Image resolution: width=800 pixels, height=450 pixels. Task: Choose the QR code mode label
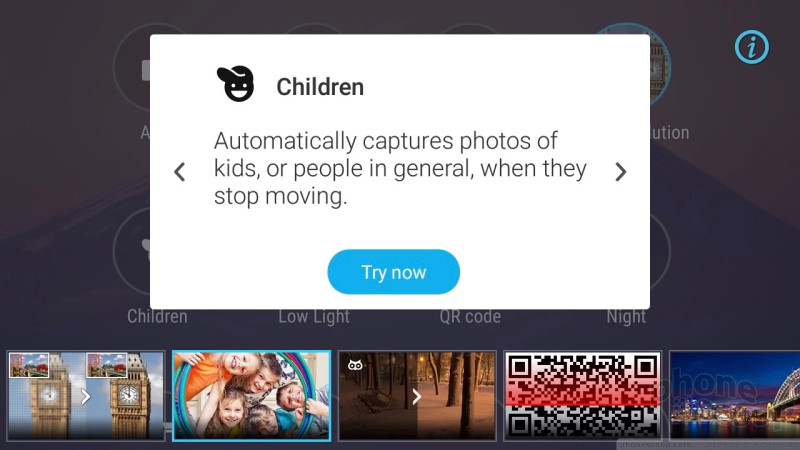pos(470,317)
